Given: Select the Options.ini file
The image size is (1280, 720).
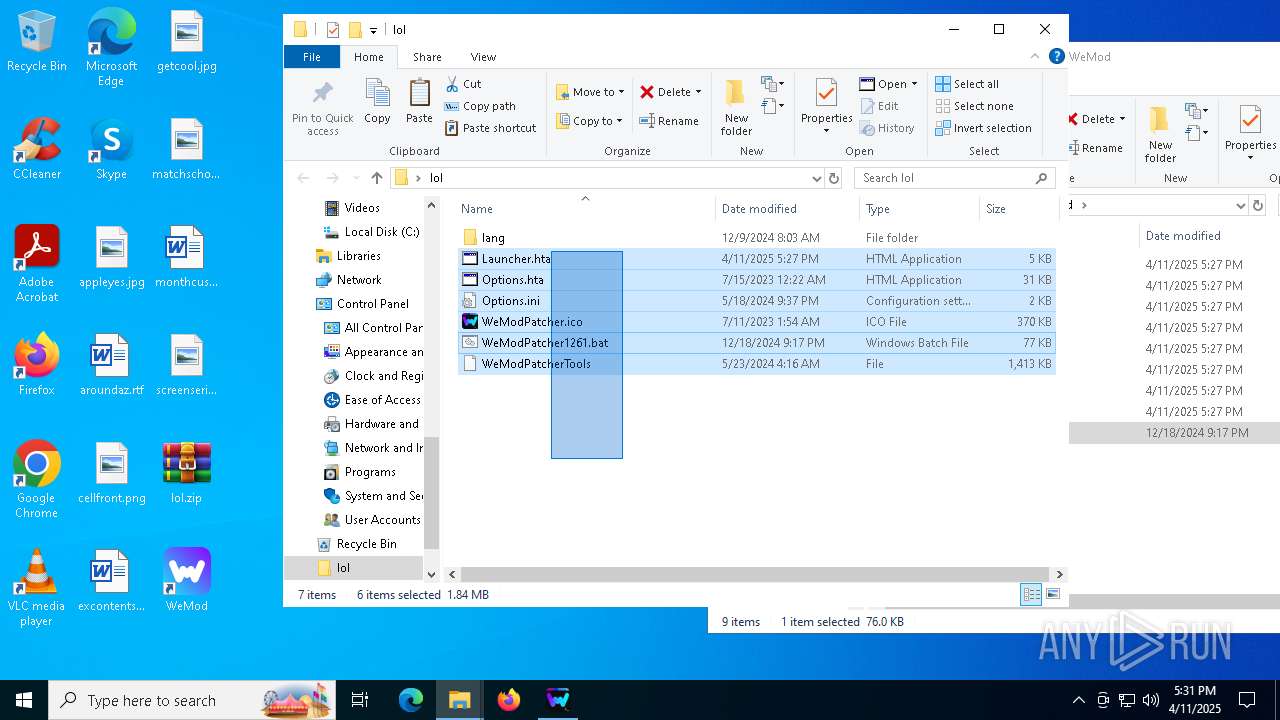Looking at the screenshot, I should coord(757,301).
